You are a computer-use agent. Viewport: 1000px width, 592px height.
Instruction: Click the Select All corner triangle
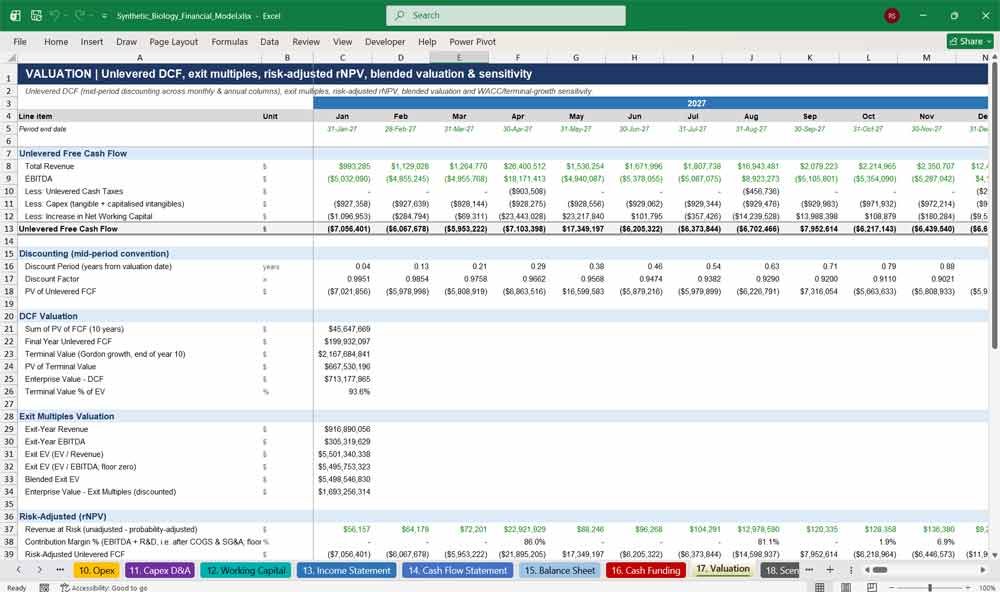[9, 57]
